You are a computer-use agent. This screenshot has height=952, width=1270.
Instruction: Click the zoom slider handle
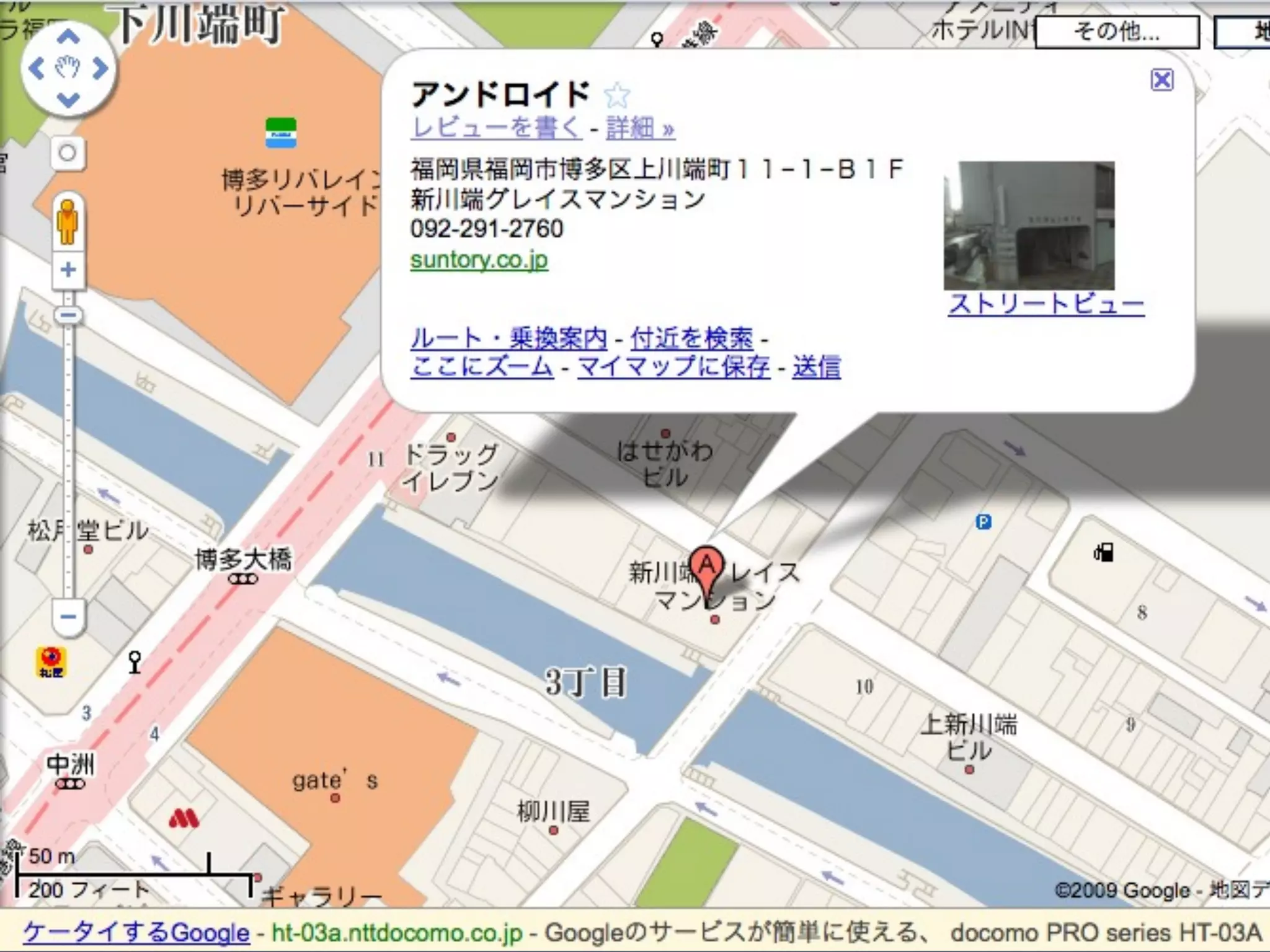[68, 315]
